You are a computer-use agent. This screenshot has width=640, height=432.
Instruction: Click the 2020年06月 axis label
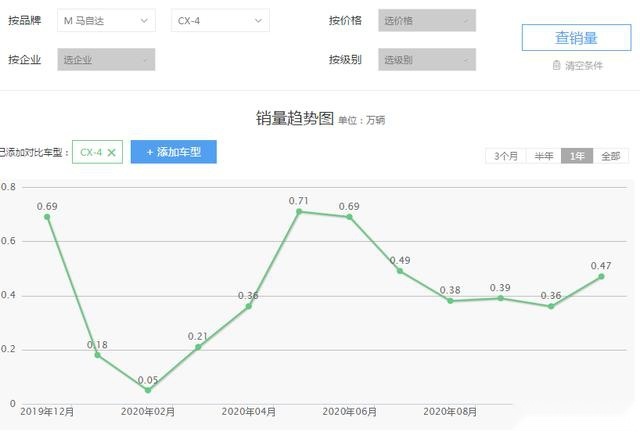[349, 412]
